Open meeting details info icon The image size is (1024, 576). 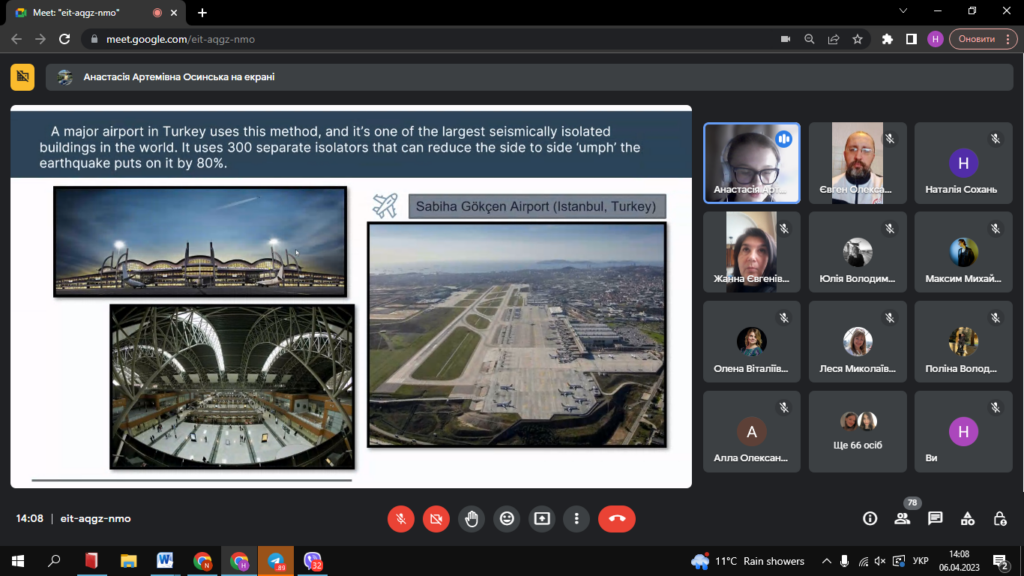point(870,518)
